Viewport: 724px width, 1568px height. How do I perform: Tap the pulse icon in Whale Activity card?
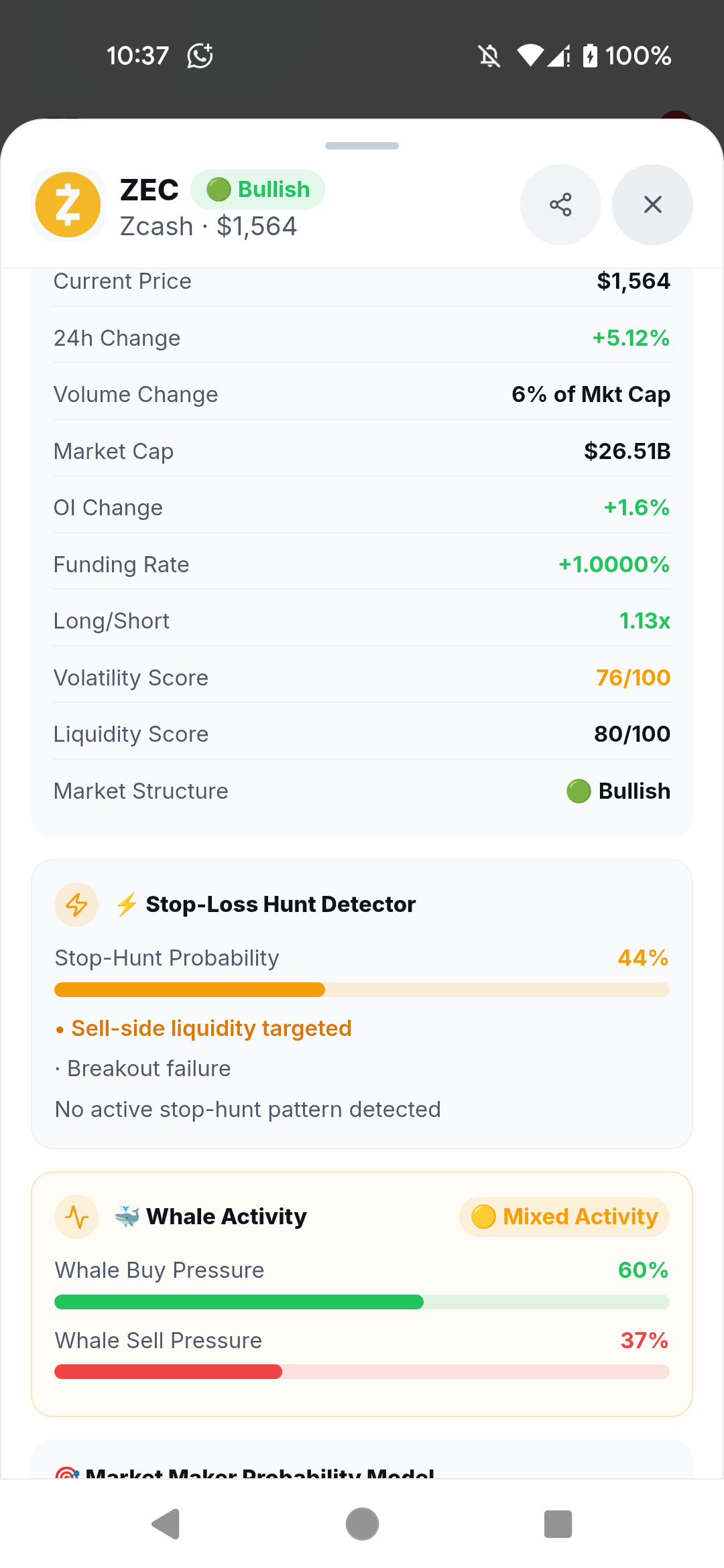point(76,1217)
